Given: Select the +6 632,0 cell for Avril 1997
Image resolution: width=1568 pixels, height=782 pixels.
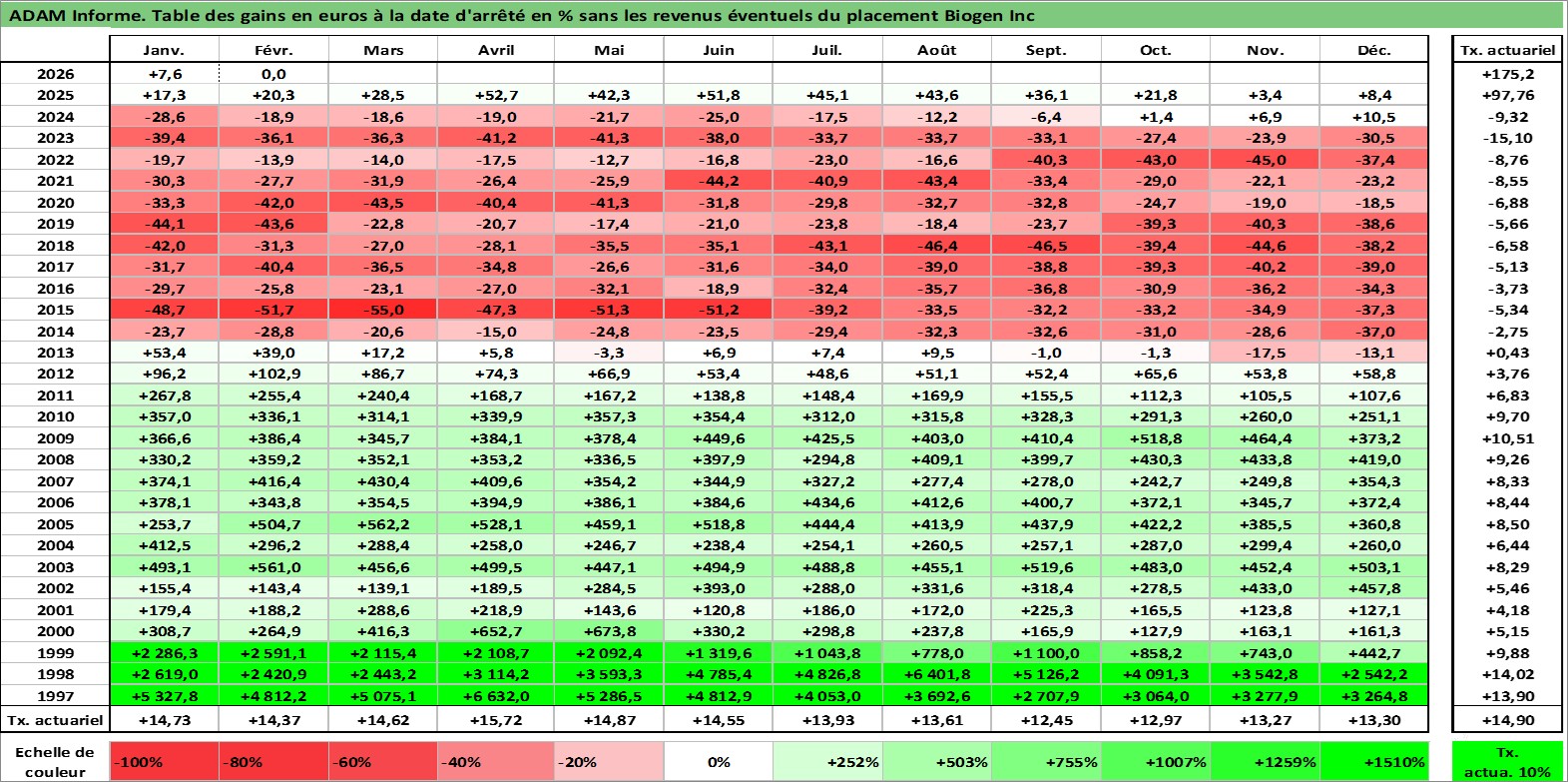Looking at the screenshot, I should 496,696.
